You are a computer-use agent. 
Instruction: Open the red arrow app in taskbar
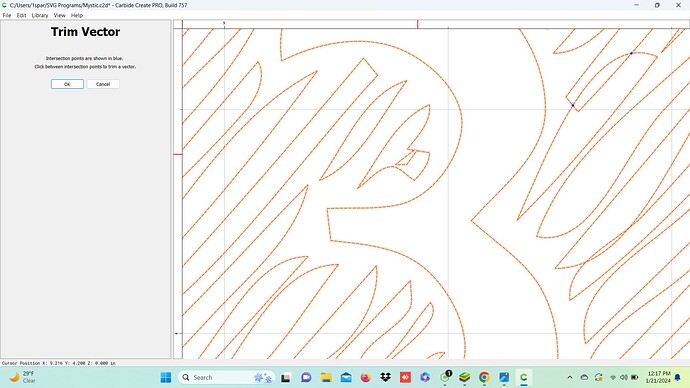coord(405,377)
